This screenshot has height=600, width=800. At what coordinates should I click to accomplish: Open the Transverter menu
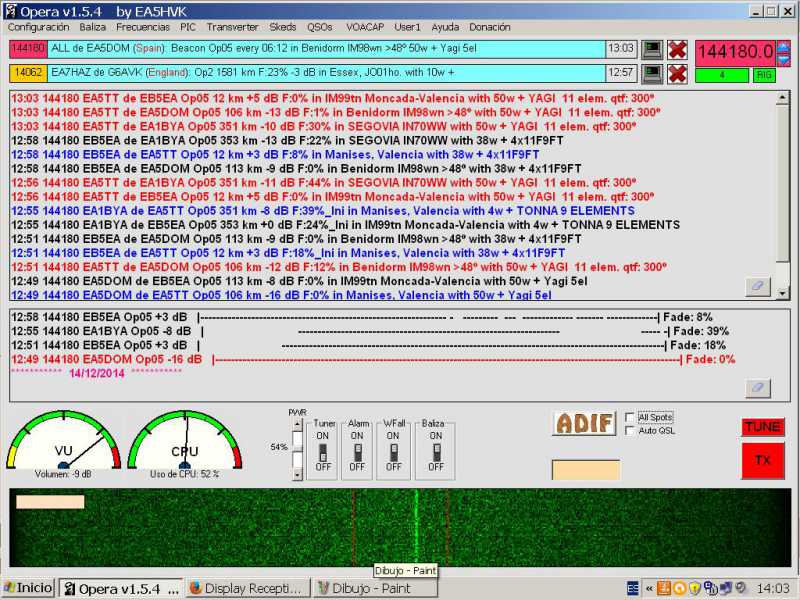pyautogui.click(x=232, y=27)
